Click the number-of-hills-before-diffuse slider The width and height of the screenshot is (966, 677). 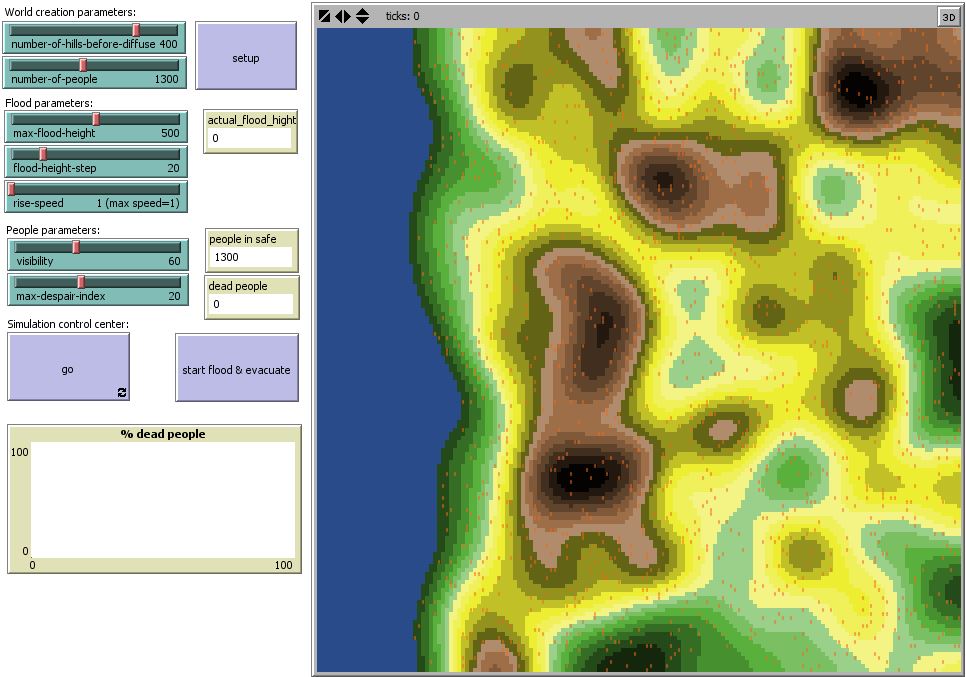pos(95,37)
